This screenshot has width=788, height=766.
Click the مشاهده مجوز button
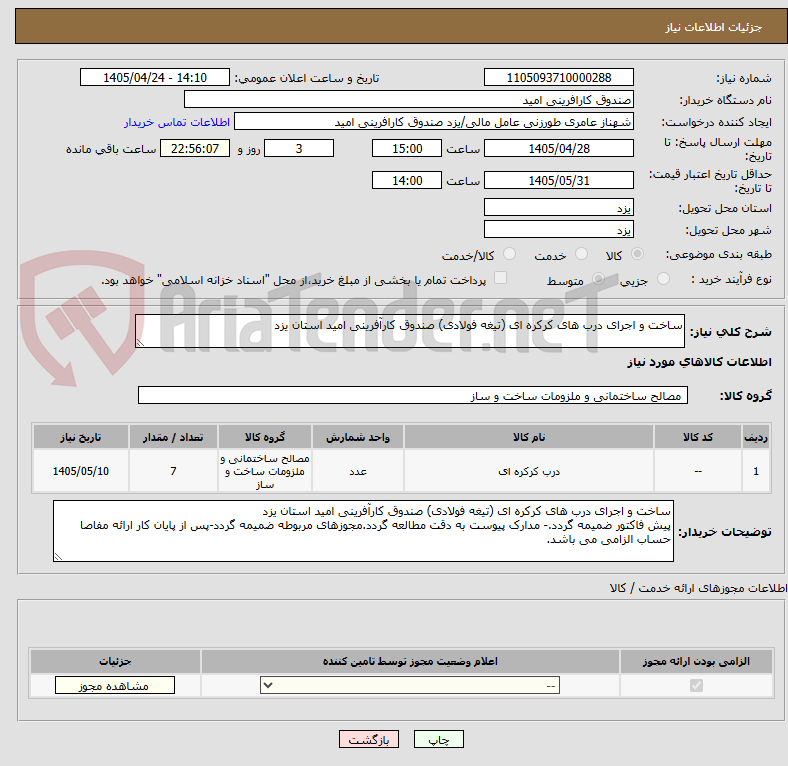[115, 686]
